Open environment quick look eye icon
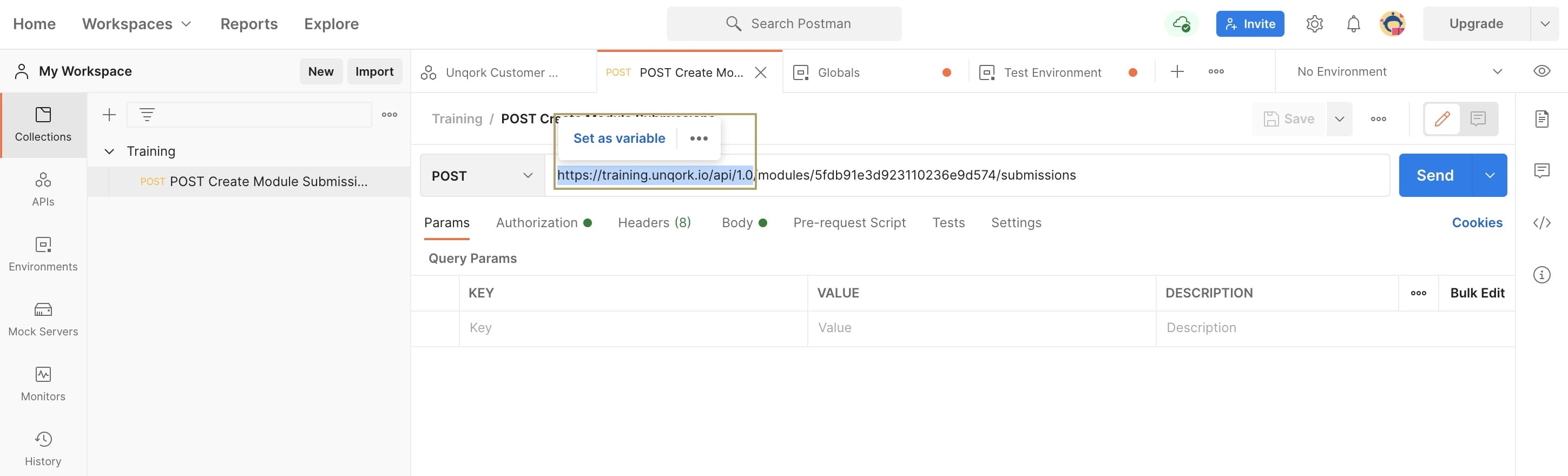This screenshot has height=476, width=1568. coord(1542,71)
